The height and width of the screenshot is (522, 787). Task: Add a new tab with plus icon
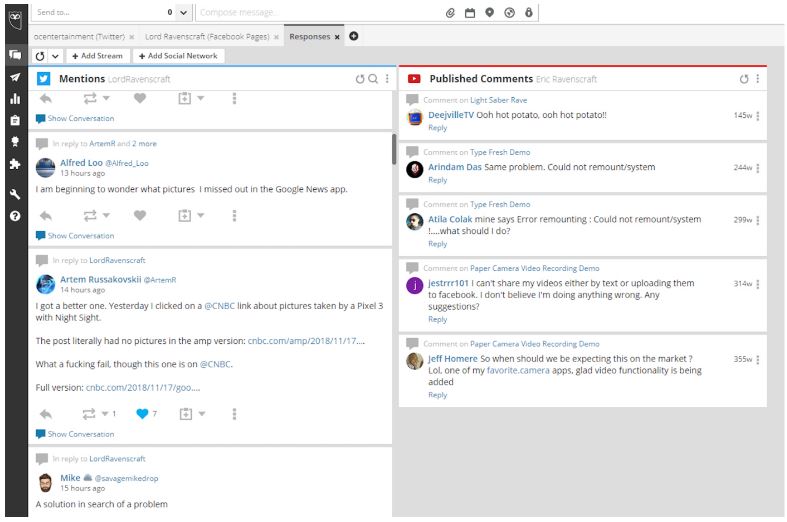pos(354,36)
